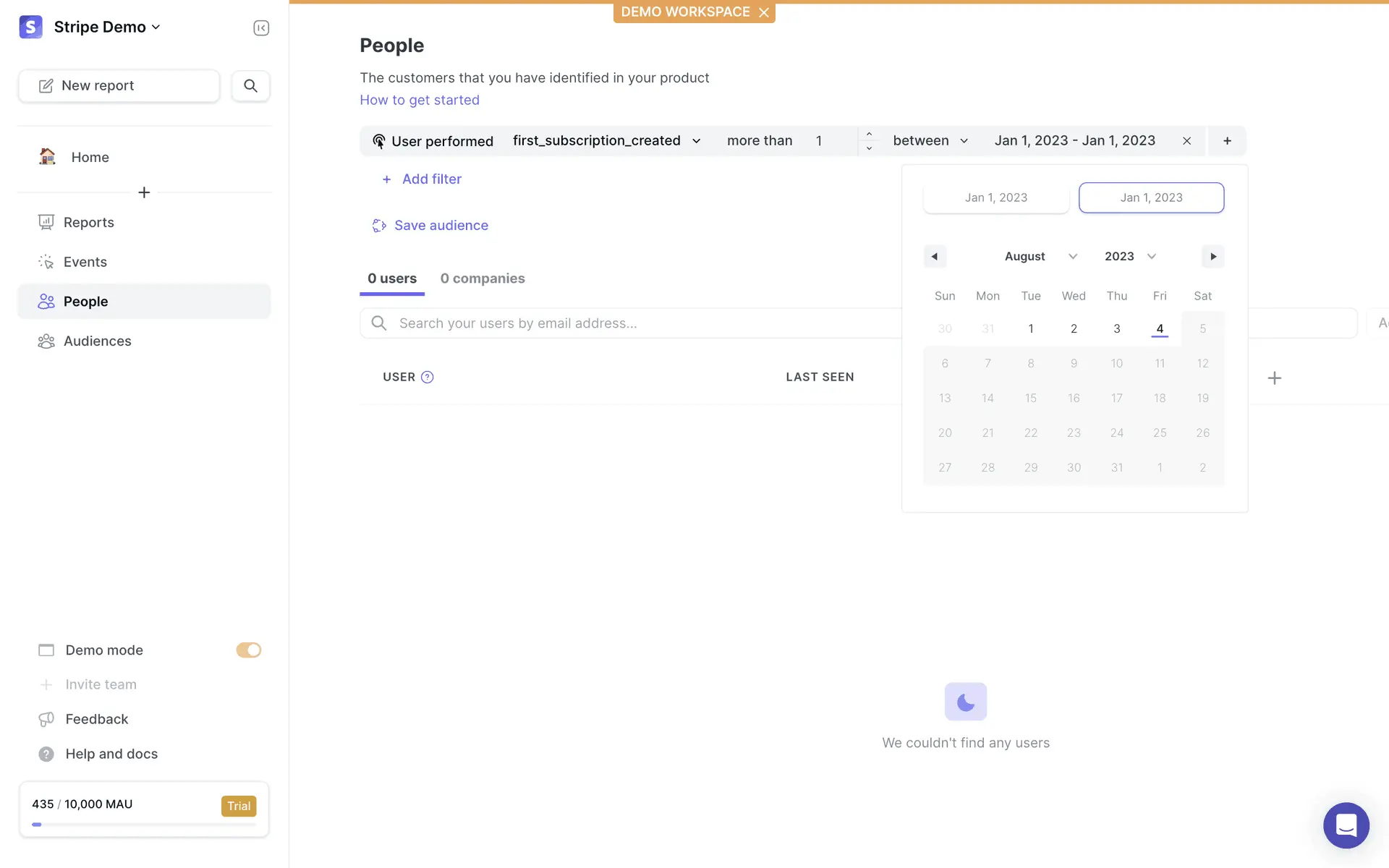Open the between date operator dropdown
The width and height of the screenshot is (1389, 868).
pos(930,141)
